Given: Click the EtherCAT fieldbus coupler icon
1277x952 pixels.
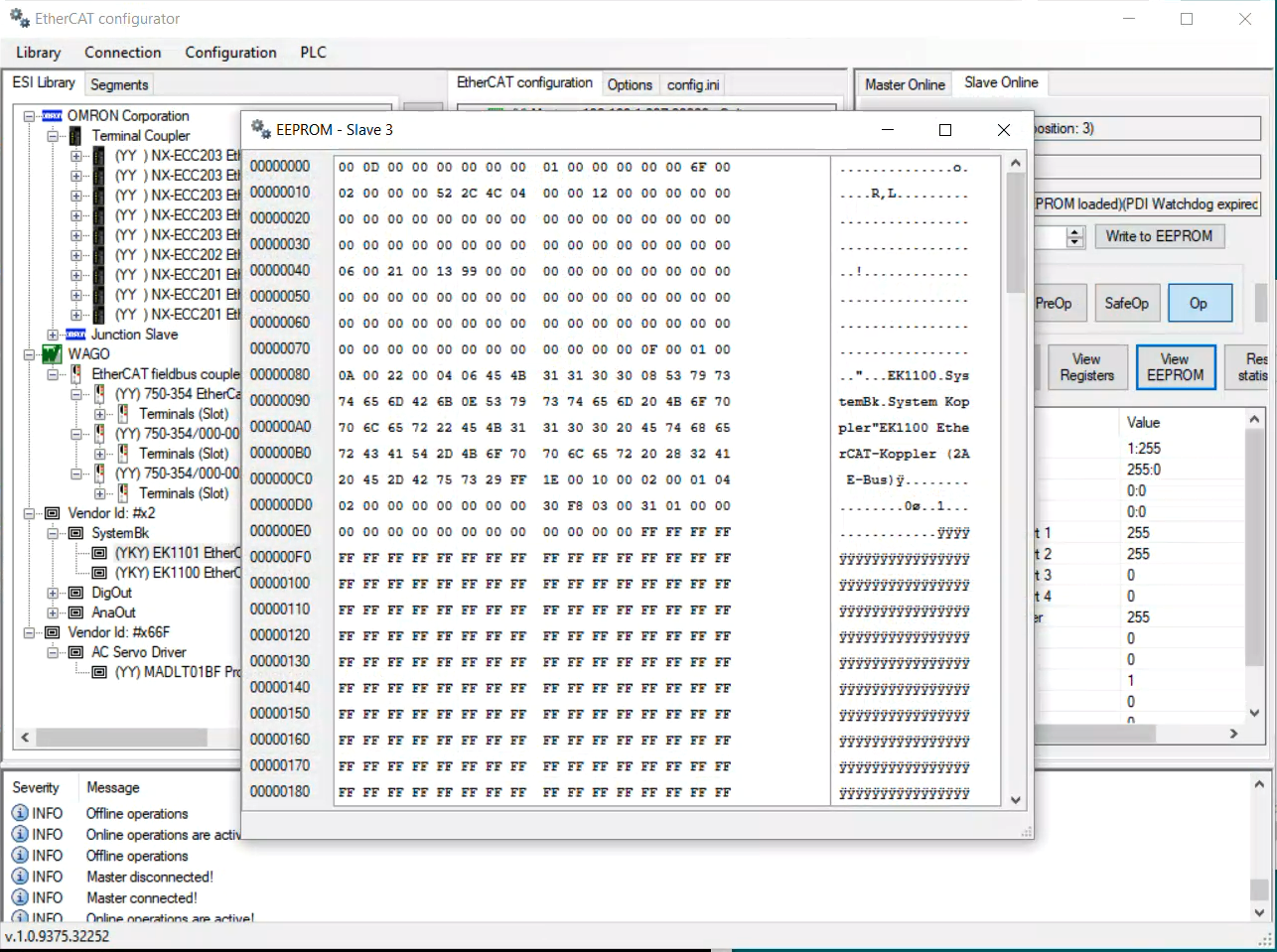Looking at the screenshot, I should pyautogui.click(x=75, y=374).
